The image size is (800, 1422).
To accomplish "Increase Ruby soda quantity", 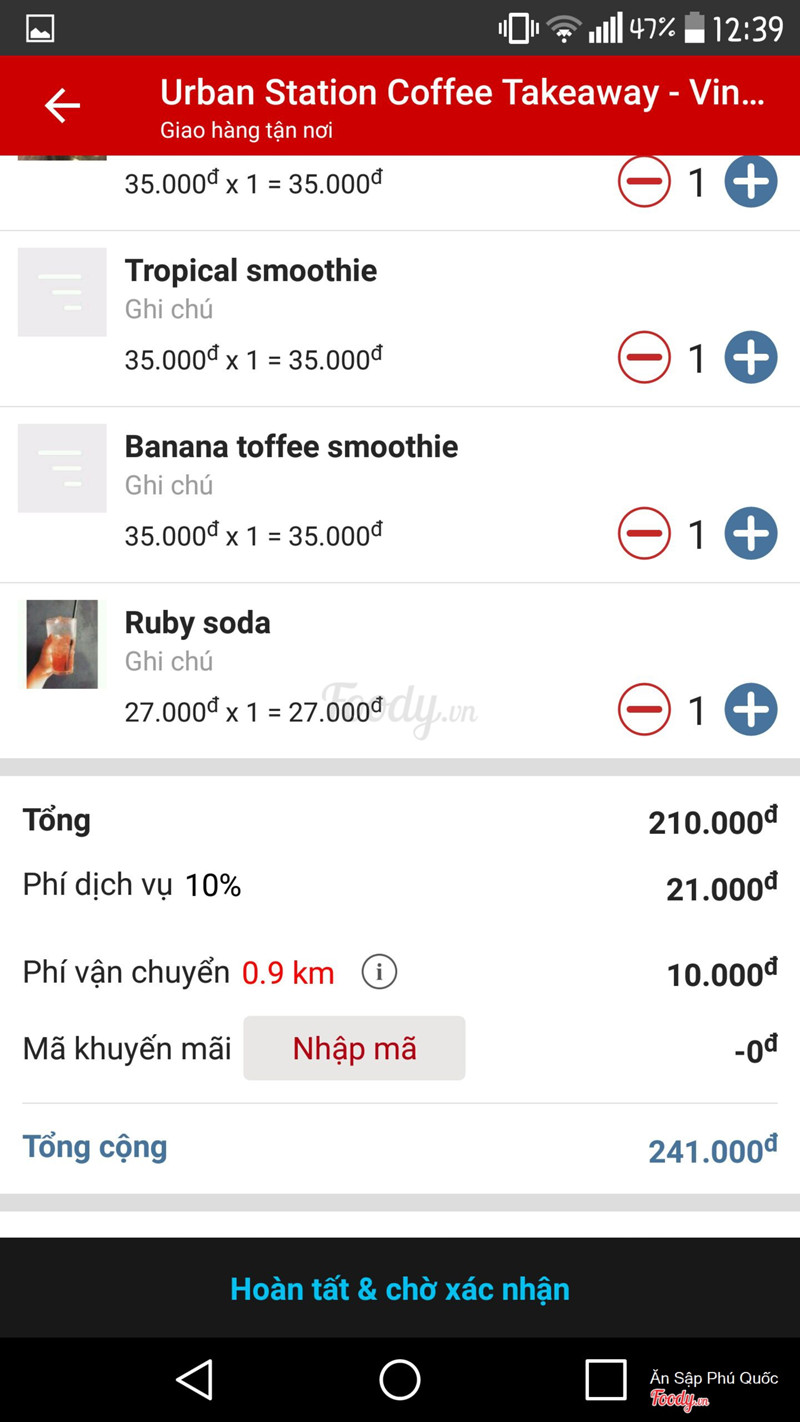I will click(750, 709).
